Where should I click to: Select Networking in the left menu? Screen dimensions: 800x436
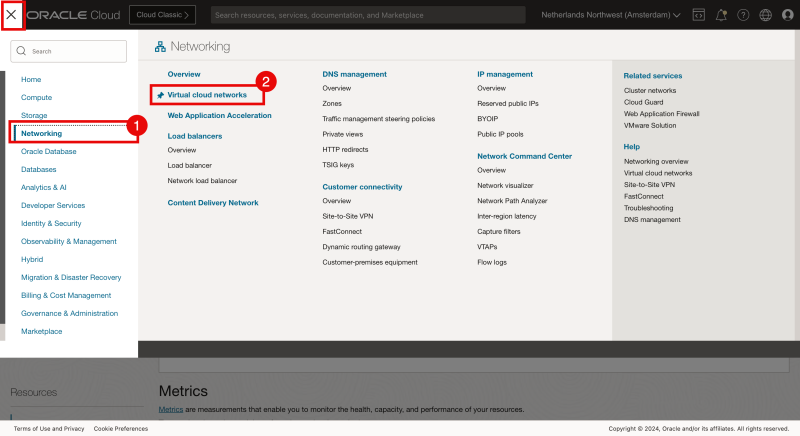click(41, 133)
